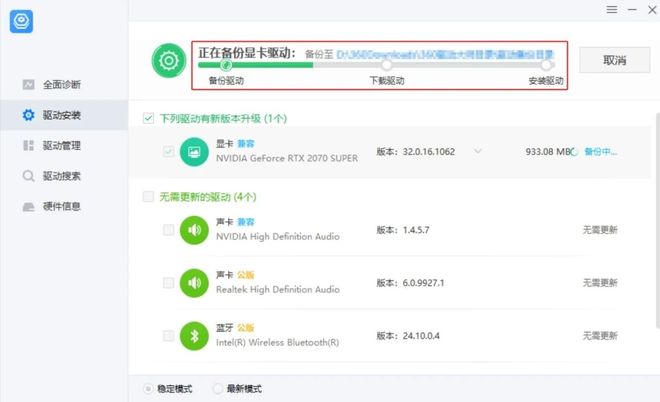Click the Realtek High Definition Audio name
660x402 pixels.
(278, 290)
